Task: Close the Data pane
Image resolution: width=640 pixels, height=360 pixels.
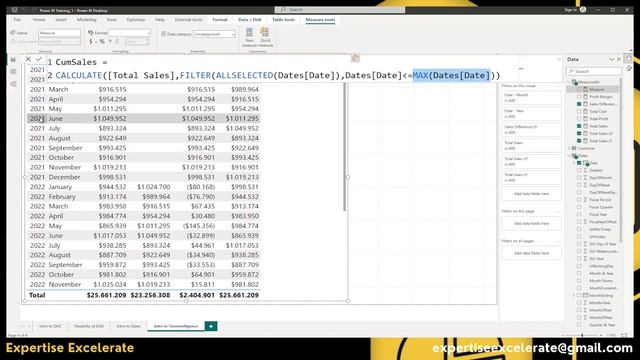Action: point(619,60)
